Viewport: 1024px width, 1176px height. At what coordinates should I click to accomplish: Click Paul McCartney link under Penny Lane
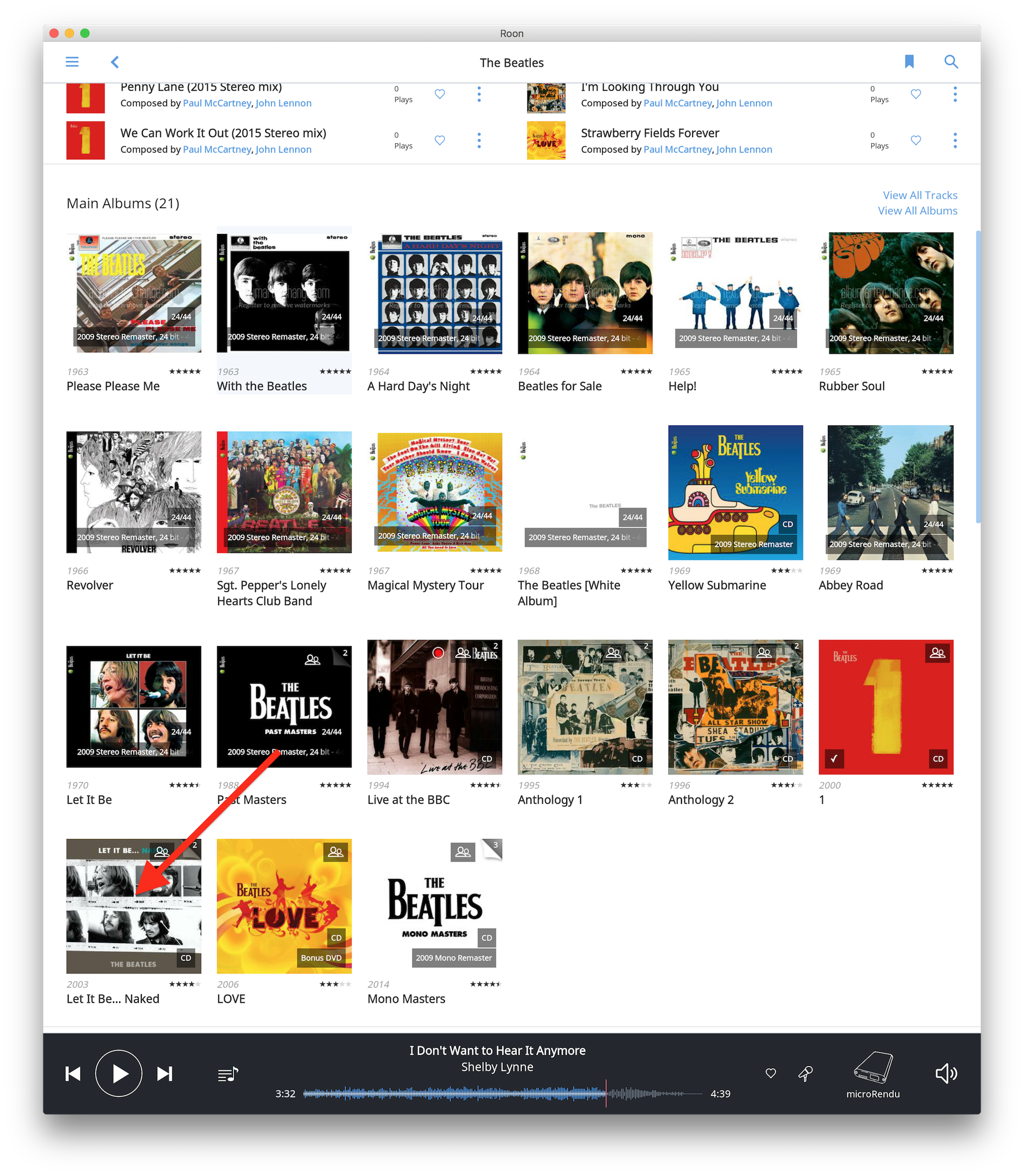click(x=217, y=103)
